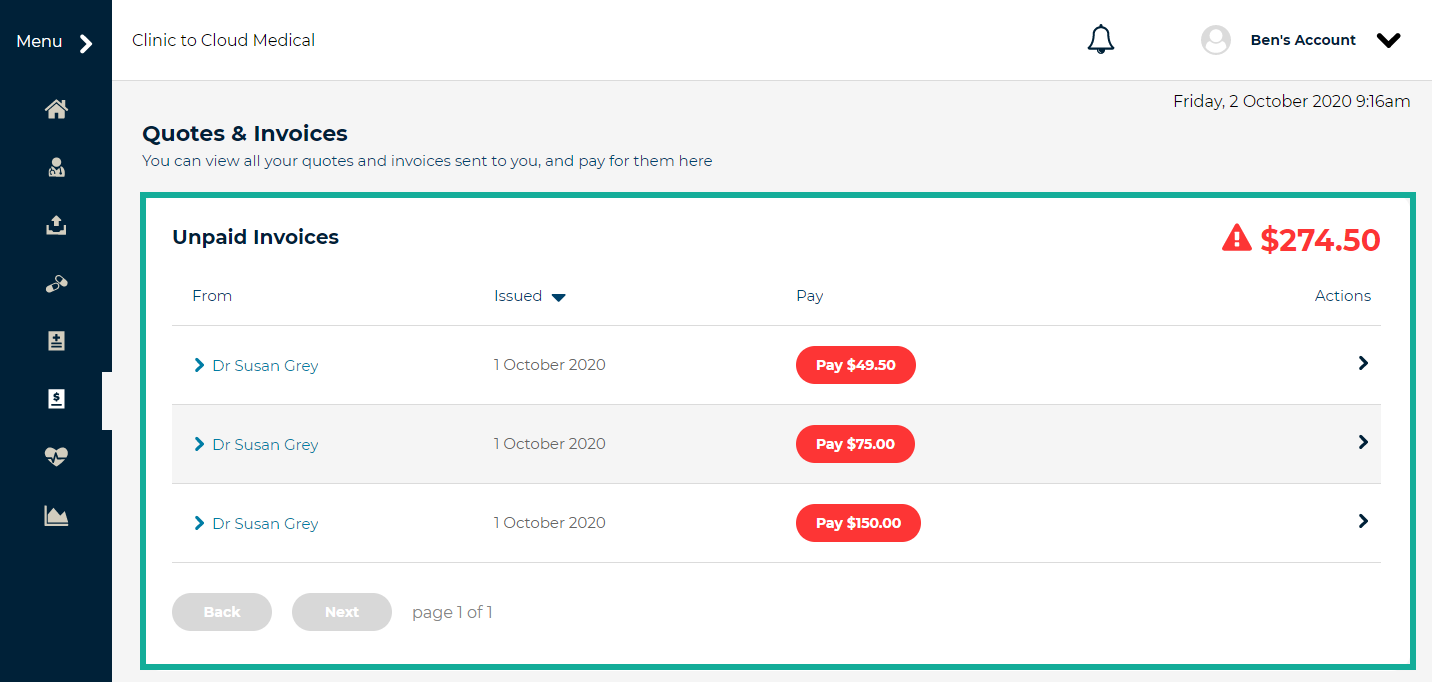The image size is (1432, 682).
Task: Click the Next pagination button
Action: [x=341, y=612]
